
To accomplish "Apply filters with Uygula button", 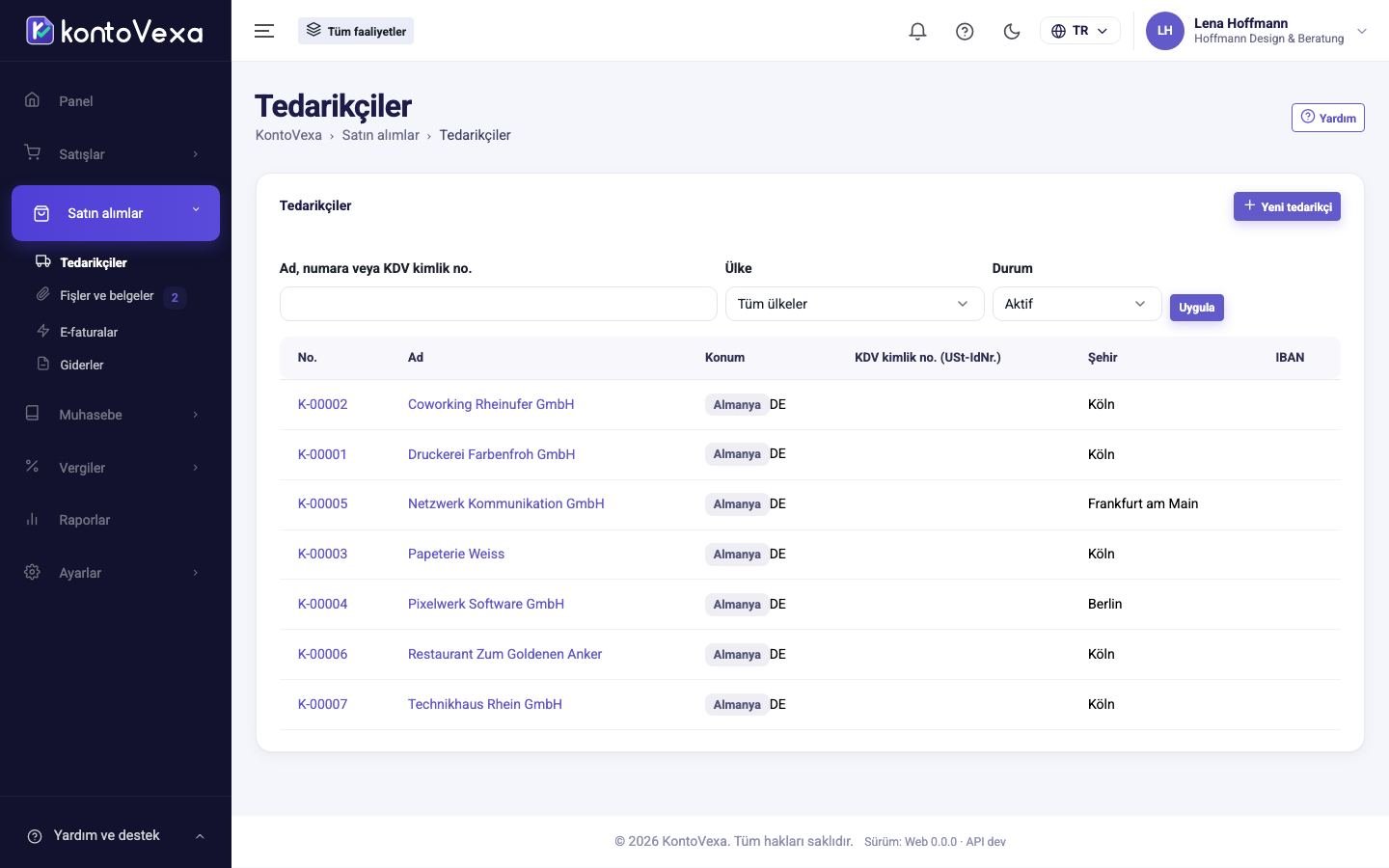I will [x=1196, y=308].
